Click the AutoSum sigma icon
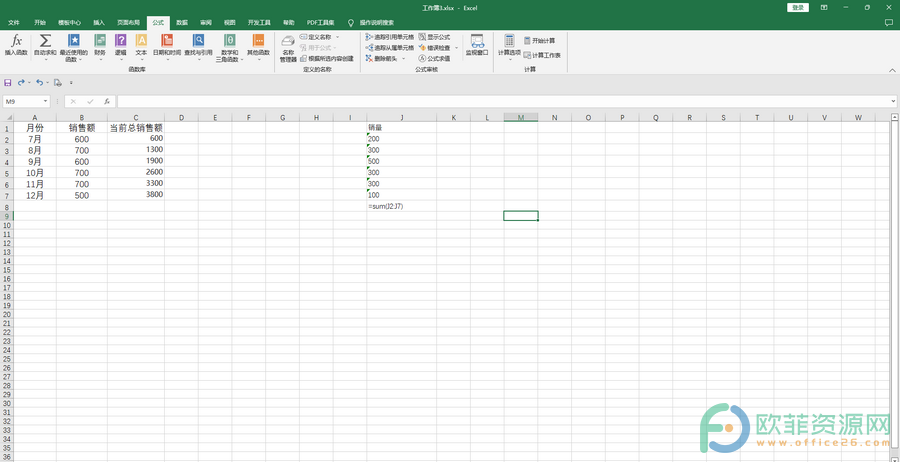 (x=45, y=41)
